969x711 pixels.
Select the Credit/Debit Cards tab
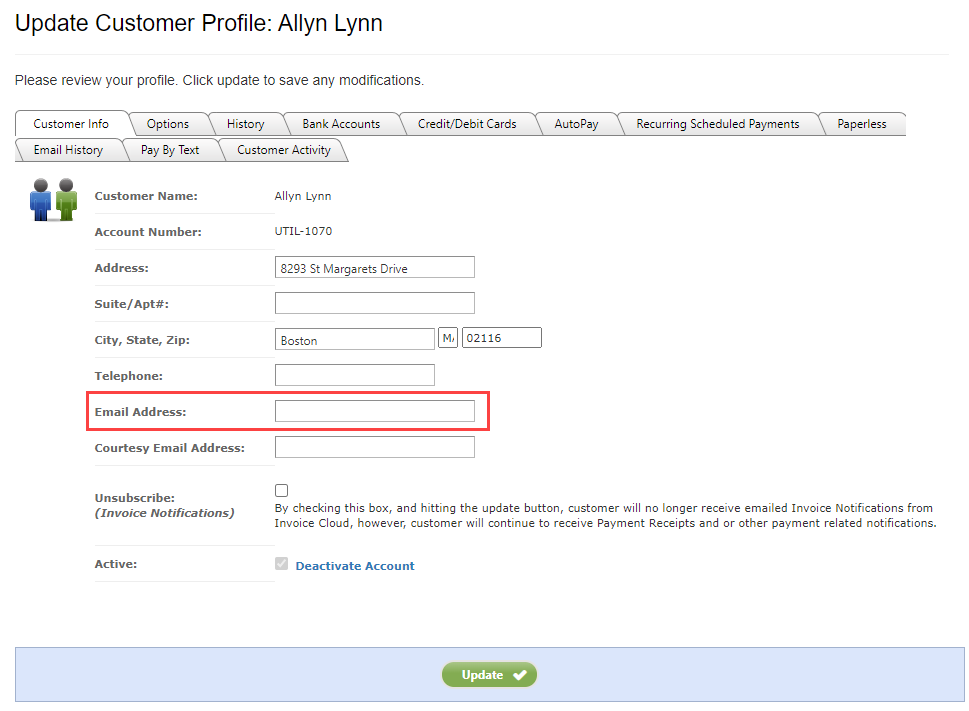tap(467, 124)
